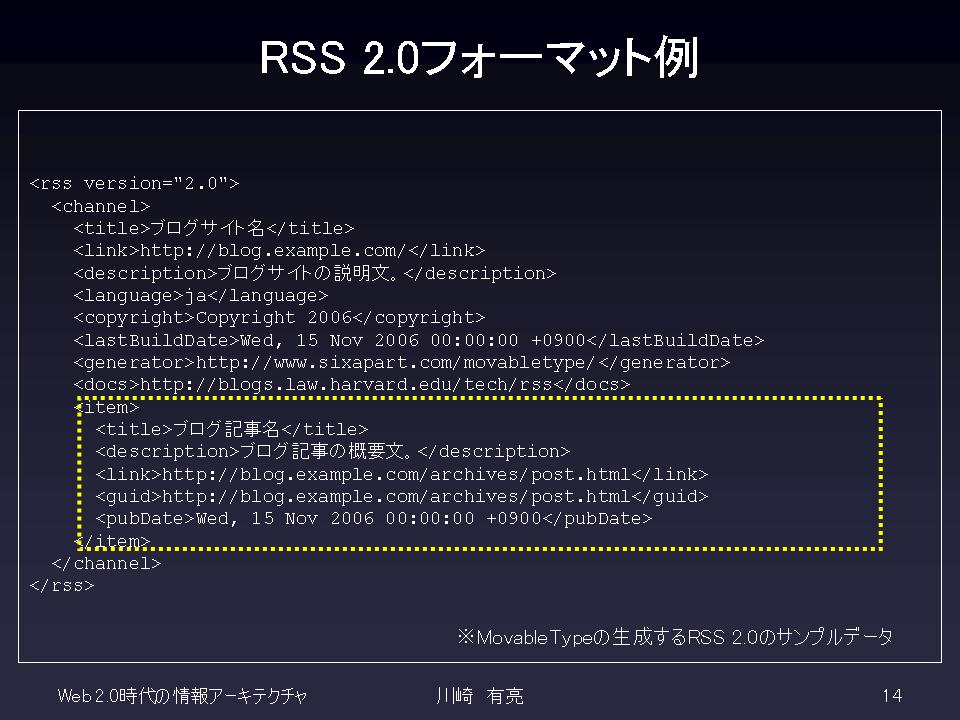Image resolution: width=960 pixels, height=720 pixels.
Task: Click the guid line with archives/post.html
Action: [402, 497]
